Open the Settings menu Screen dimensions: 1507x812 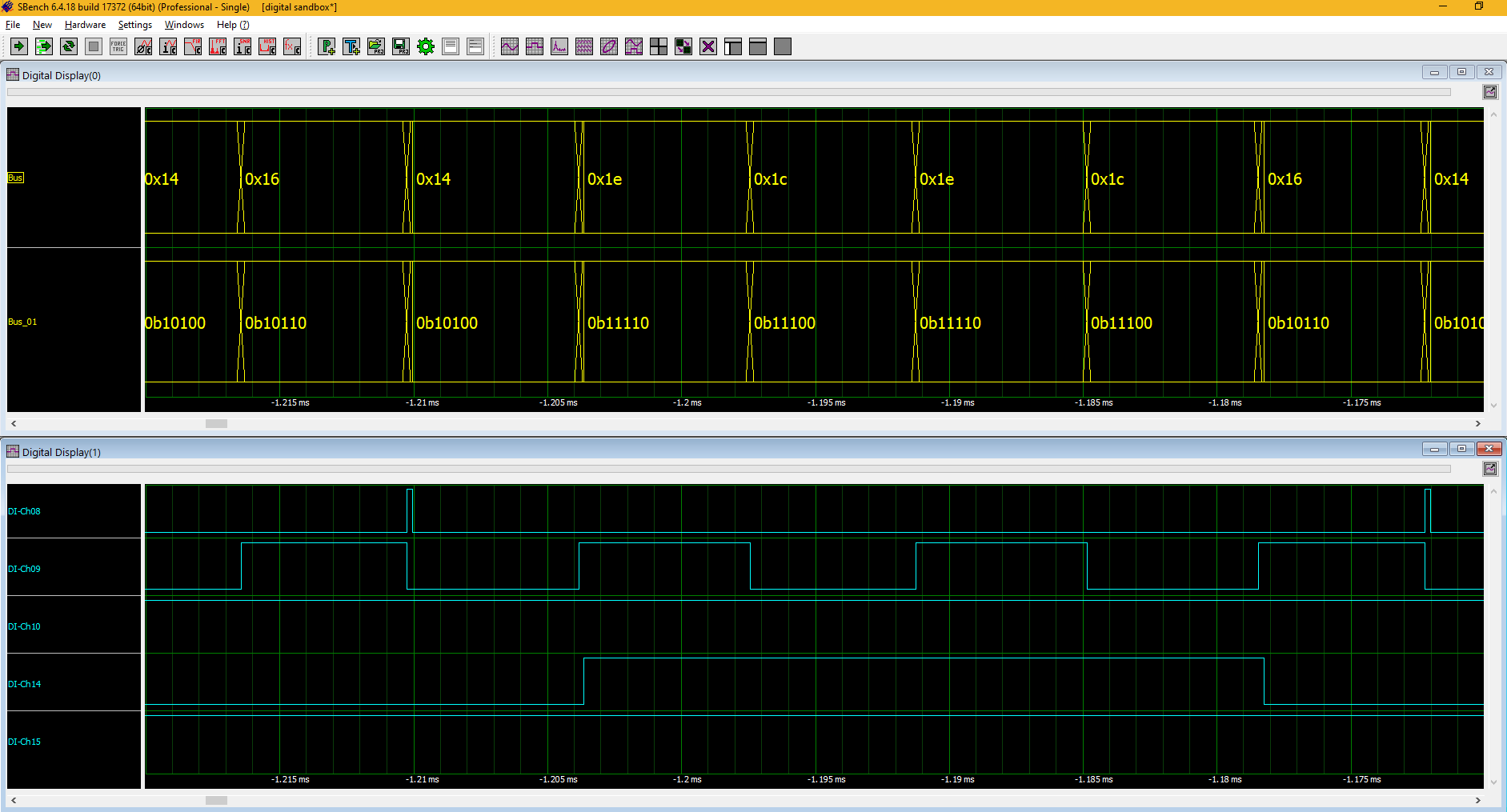click(x=134, y=25)
